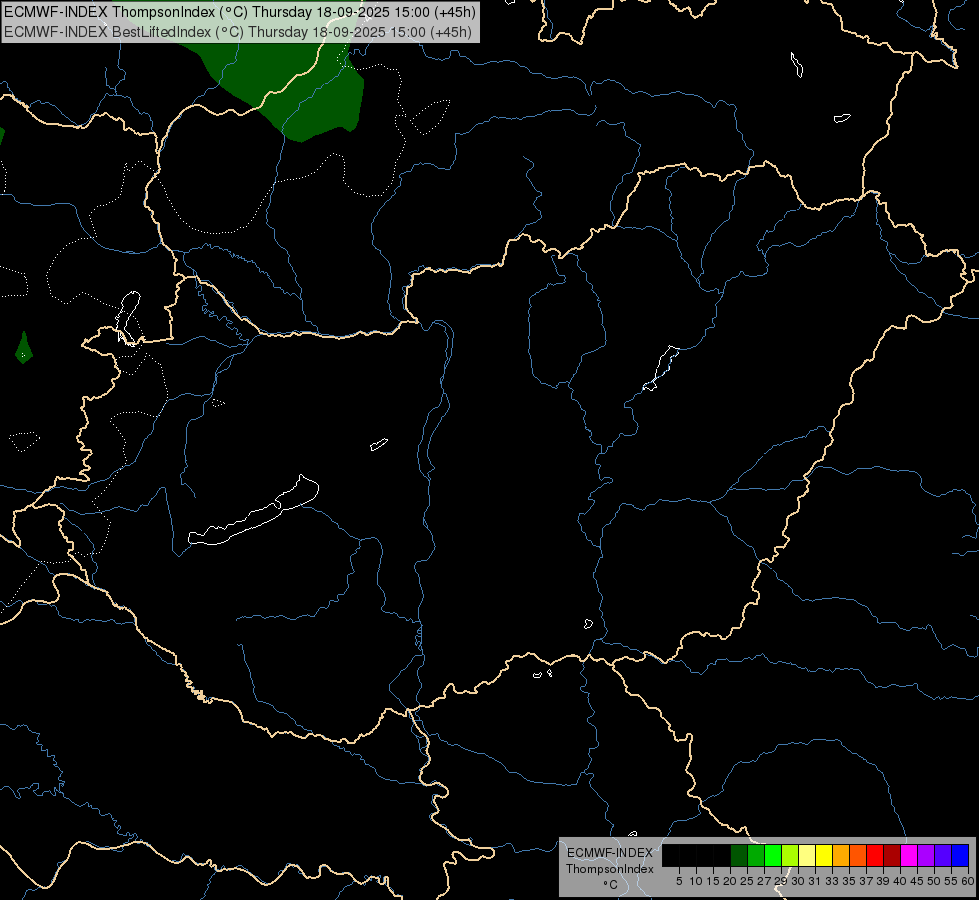Viewport: 979px width, 900px height.
Task: Click the red 37–39 legend swatch
Action: [875, 855]
